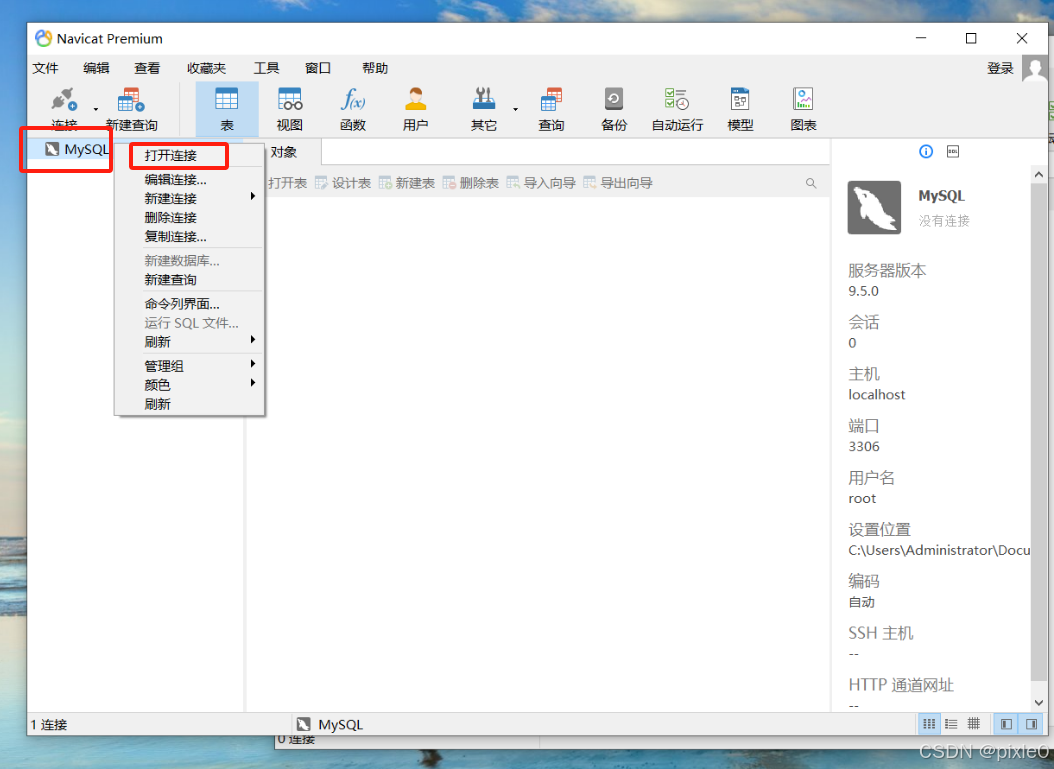Switch to list view in status bar

951,724
